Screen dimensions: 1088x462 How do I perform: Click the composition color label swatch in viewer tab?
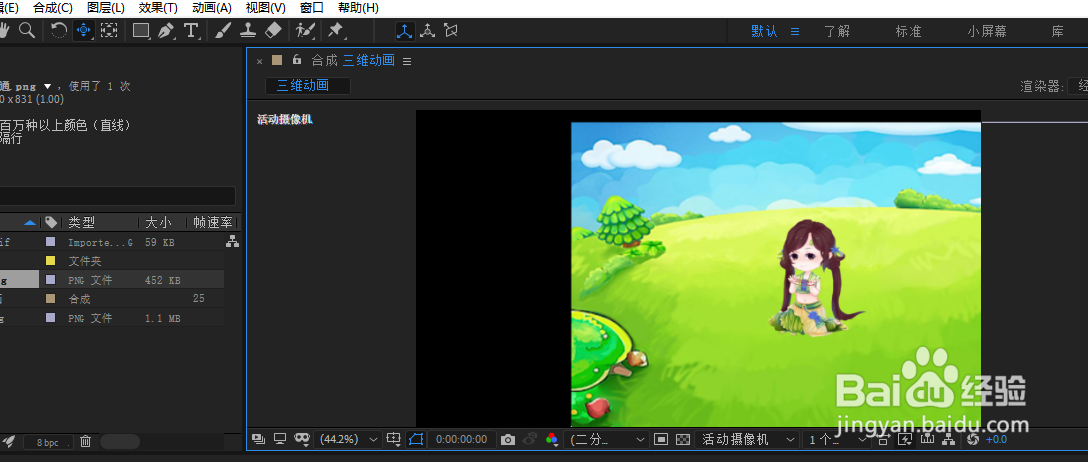278,60
